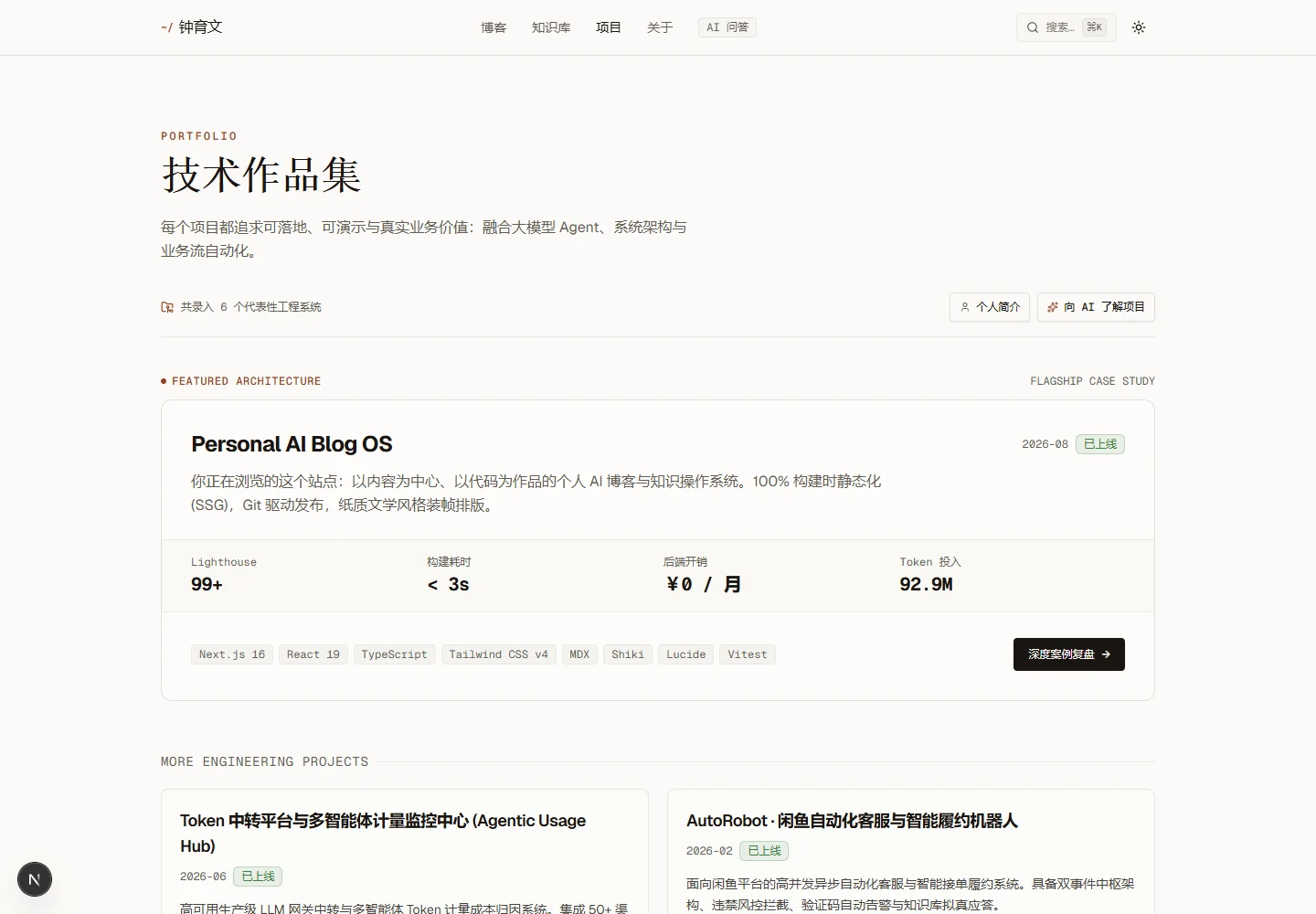Open the AutoRobot 闲鱼 project card title
Viewport: 1316px width, 914px height.
[852, 821]
